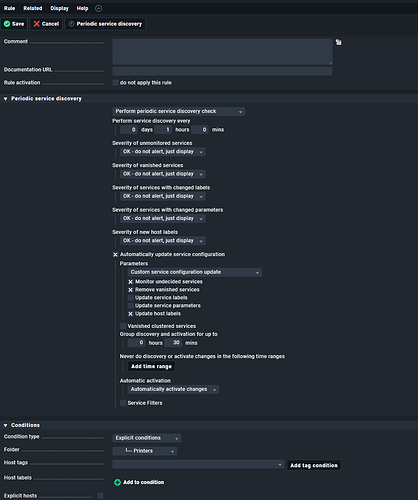The image size is (418, 500).
Task: Click the red Cancel X icon
Action: click(x=37, y=24)
